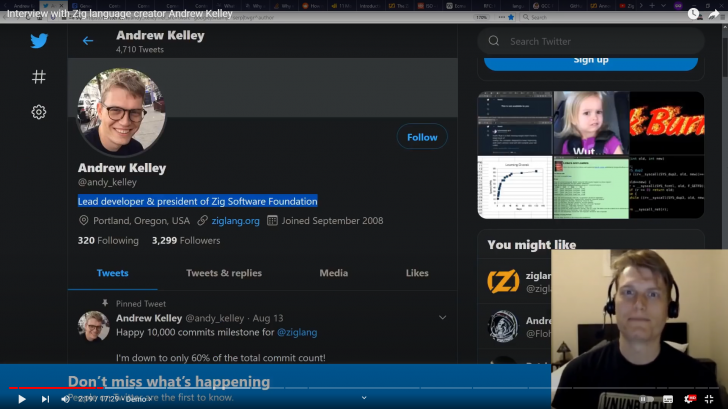Click the highlighted bio text
The image size is (728, 409).
(197, 201)
